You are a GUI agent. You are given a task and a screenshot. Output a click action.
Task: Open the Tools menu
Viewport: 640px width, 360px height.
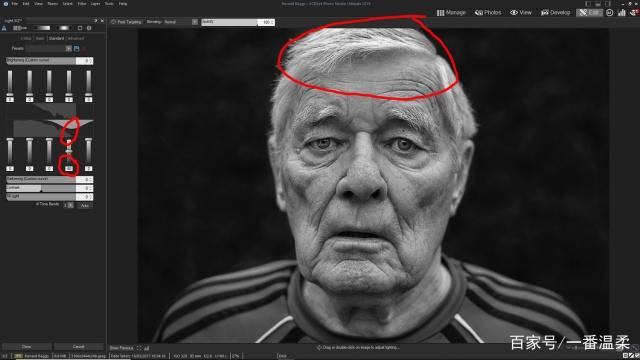coord(109,4)
